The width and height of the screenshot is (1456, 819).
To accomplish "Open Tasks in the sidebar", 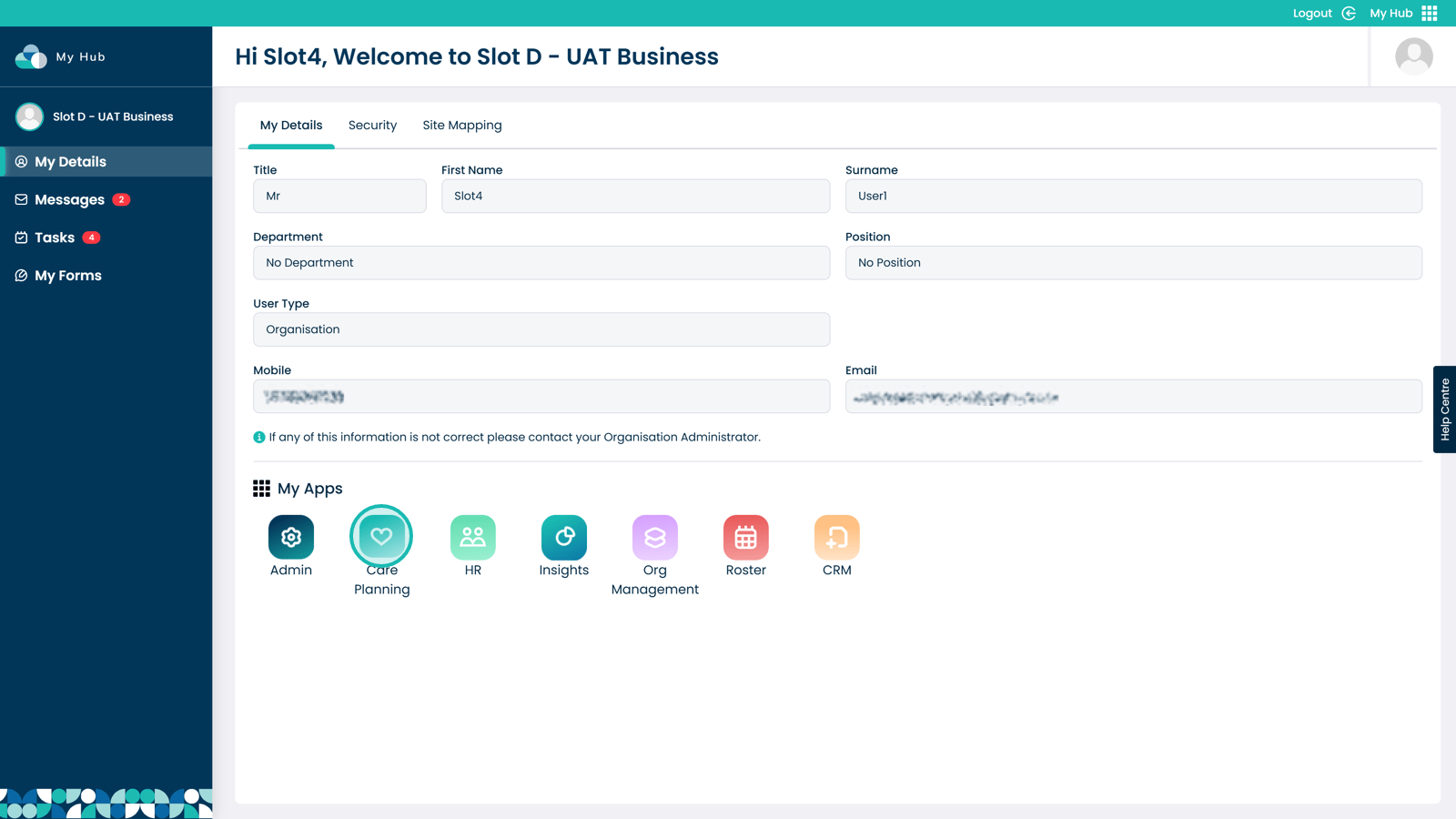I will [x=55, y=238].
